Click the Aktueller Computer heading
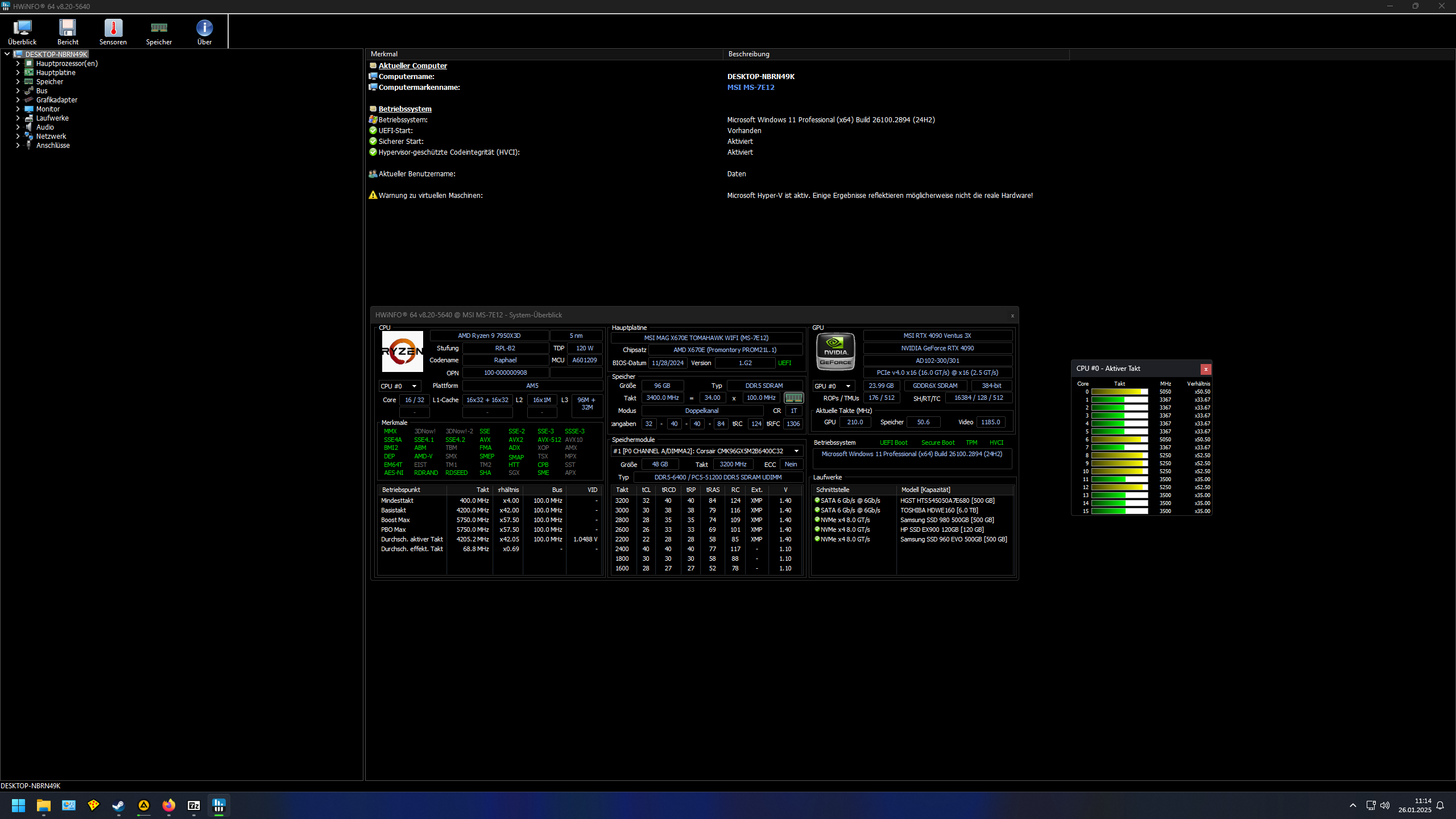Image resolution: width=1456 pixels, height=819 pixels. tap(413, 65)
